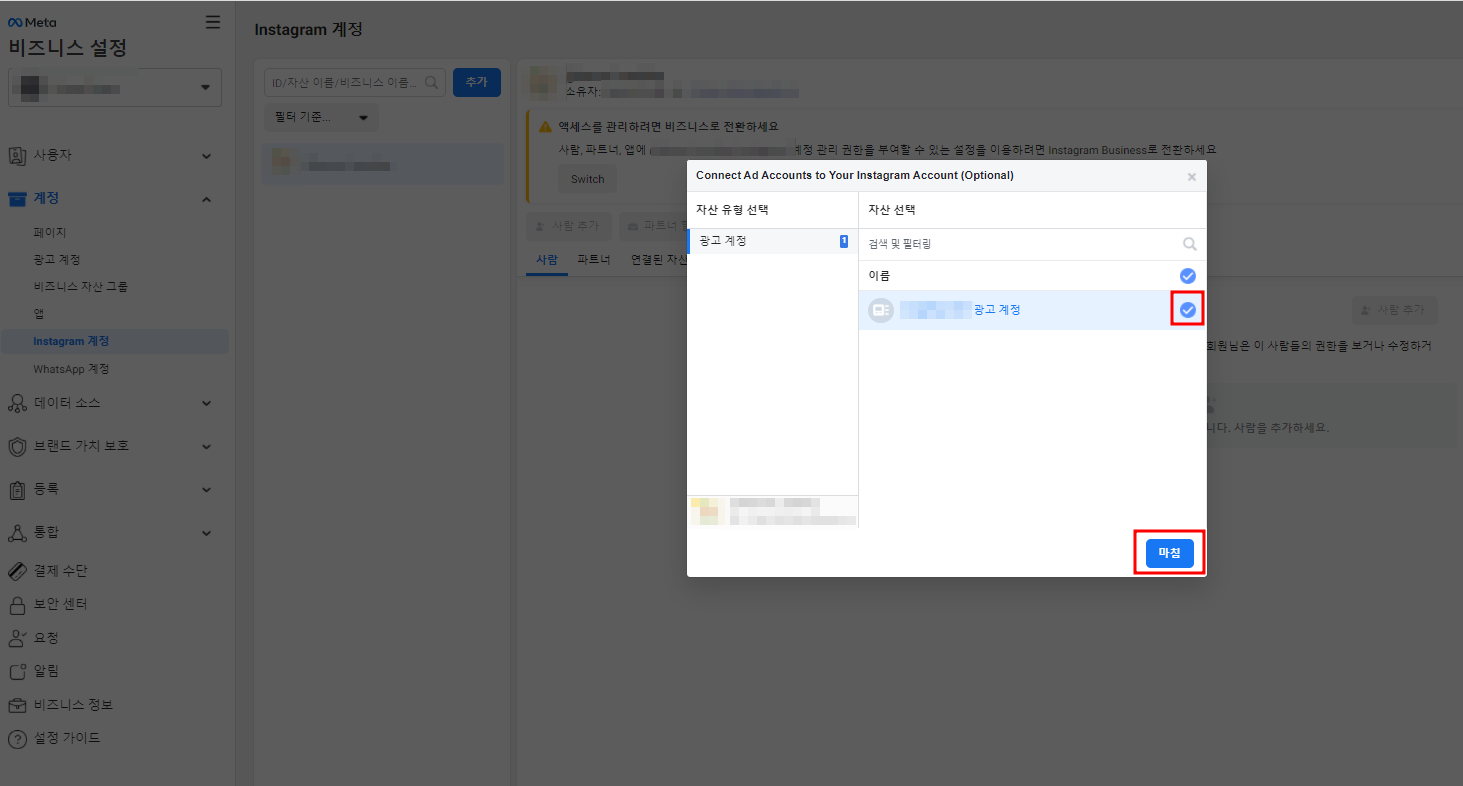Open WhatsApp 계정 in the sidebar
The width and height of the screenshot is (1463, 786).
coord(71,369)
